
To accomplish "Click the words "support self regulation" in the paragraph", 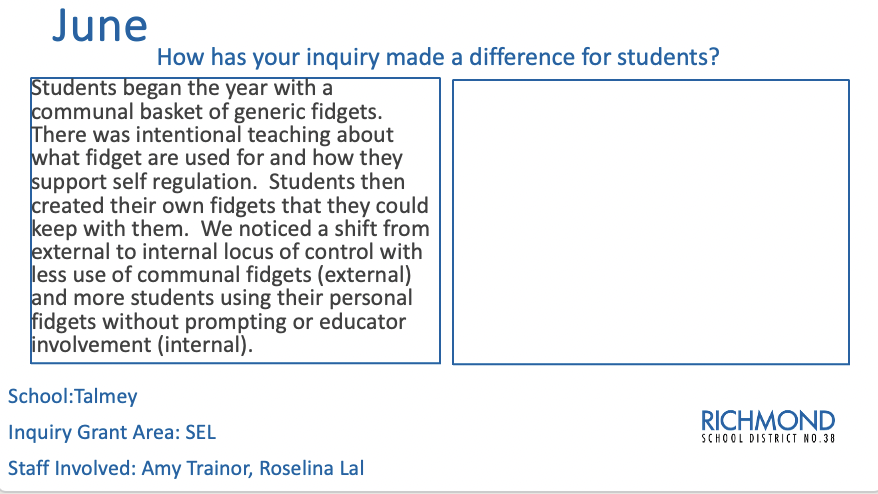I will point(143,182).
